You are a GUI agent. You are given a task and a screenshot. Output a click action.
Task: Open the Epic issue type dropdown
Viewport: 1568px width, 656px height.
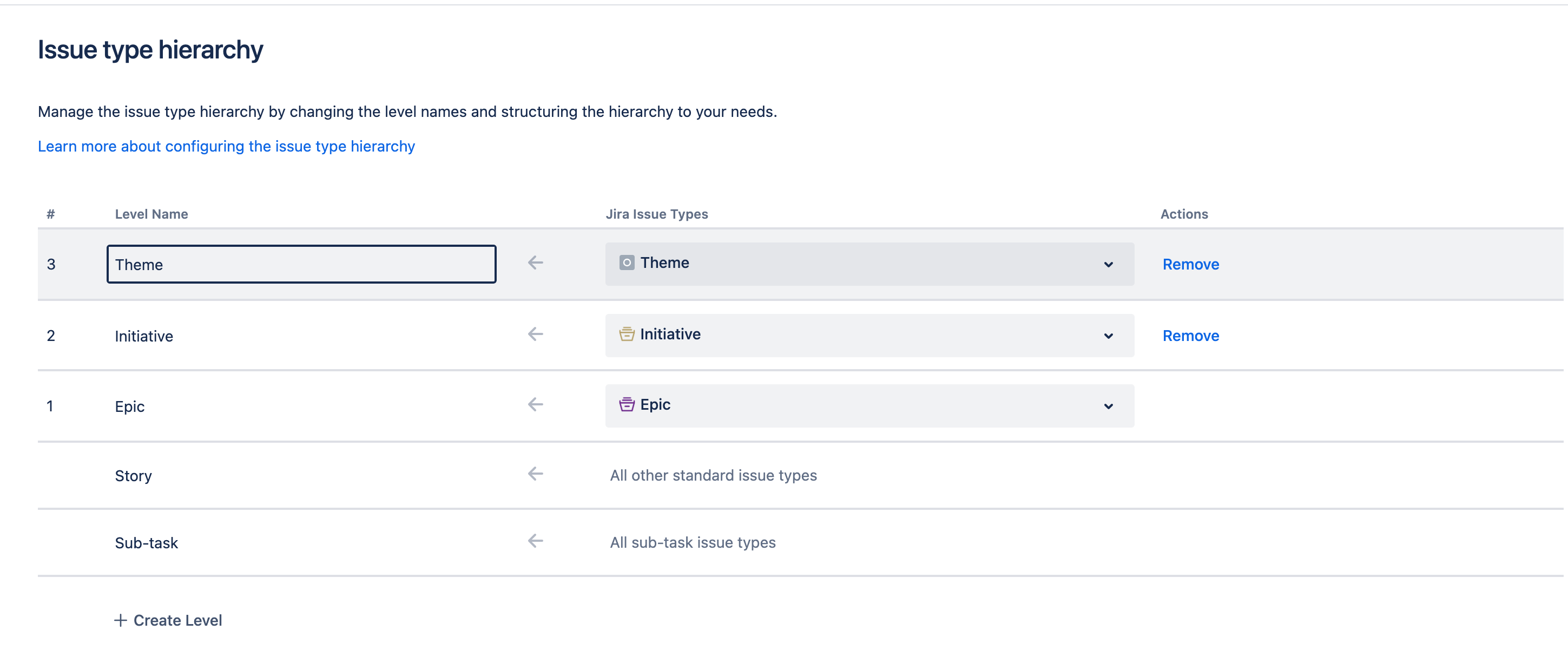tap(869, 405)
